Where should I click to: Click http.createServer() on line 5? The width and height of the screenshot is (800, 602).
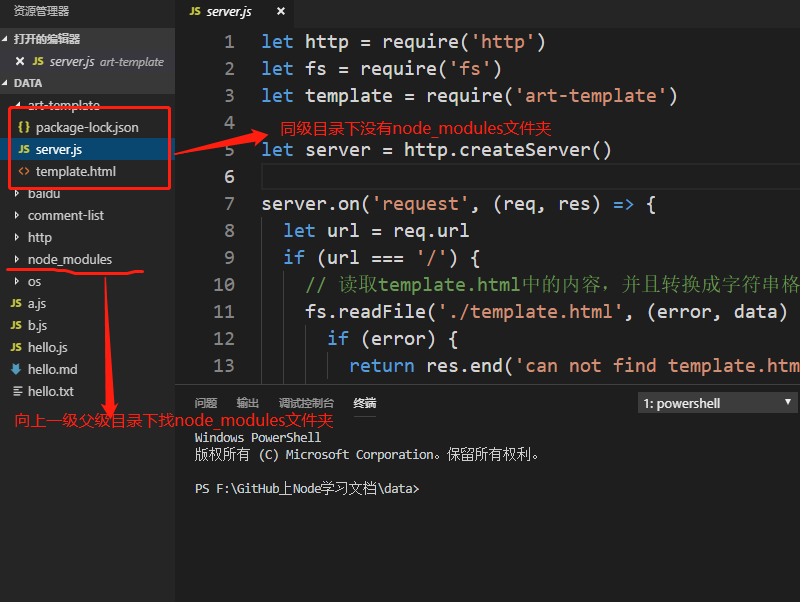click(x=507, y=150)
